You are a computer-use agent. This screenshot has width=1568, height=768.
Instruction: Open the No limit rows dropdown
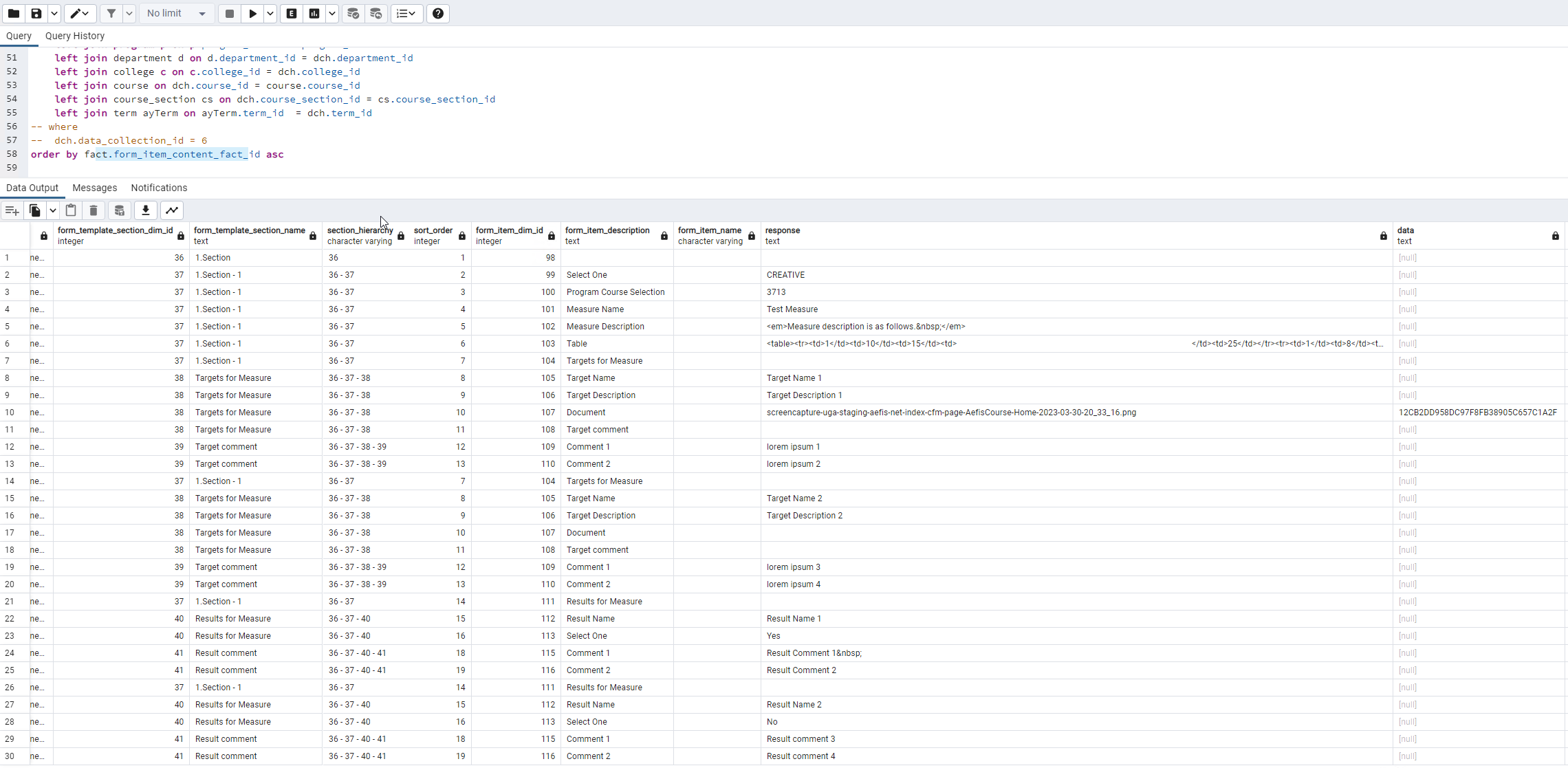176,13
